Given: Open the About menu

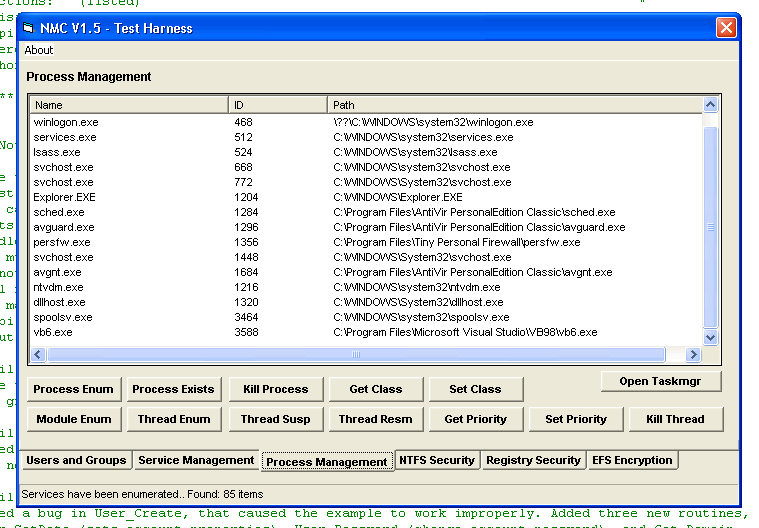Looking at the screenshot, I should (x=39, y=50).
